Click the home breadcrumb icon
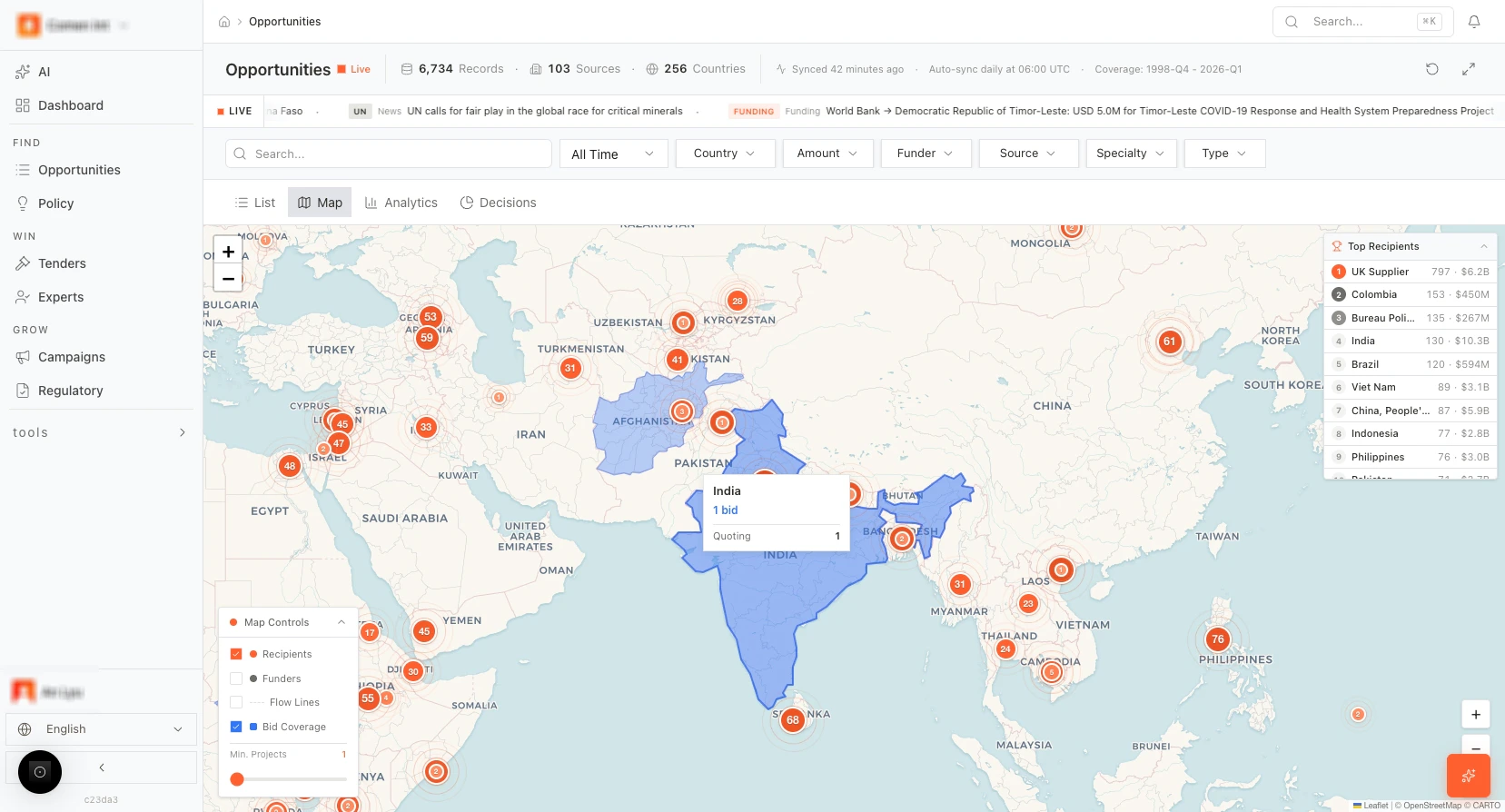 pos(224,22)
